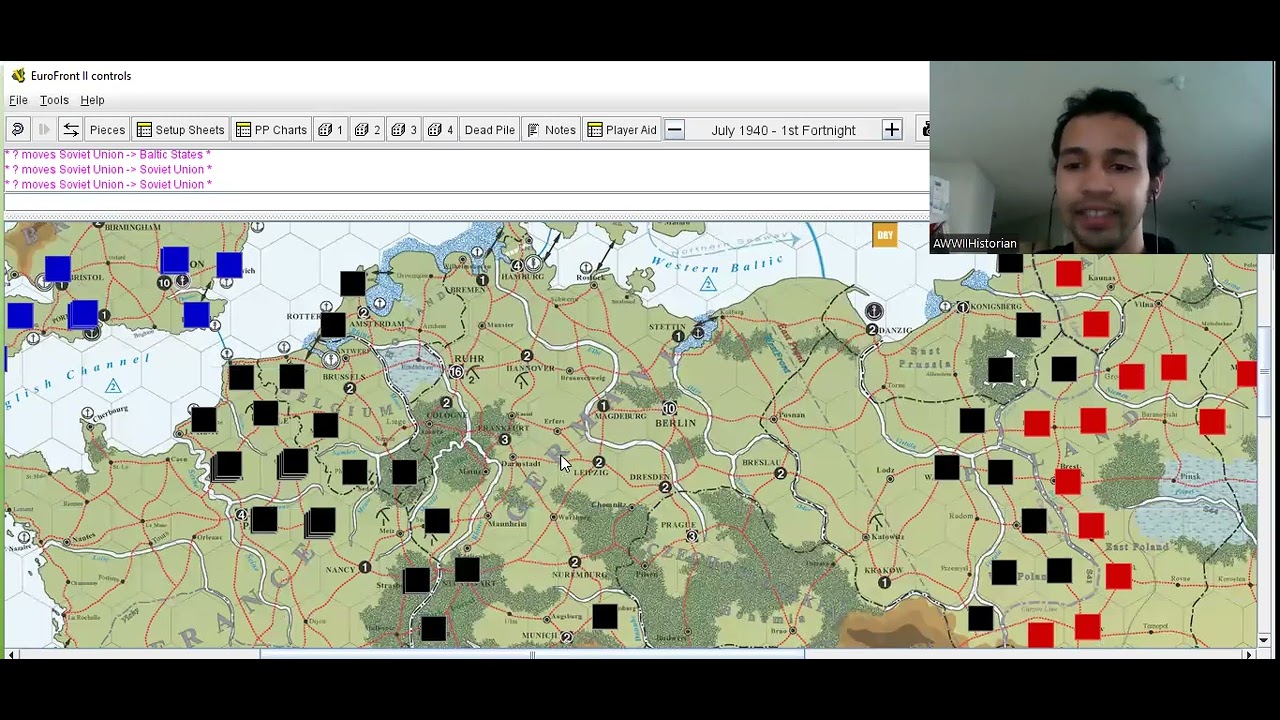Click the Ruhr region label
Image resolution: width=1280 pixels, height=720 pixels.
469,358
